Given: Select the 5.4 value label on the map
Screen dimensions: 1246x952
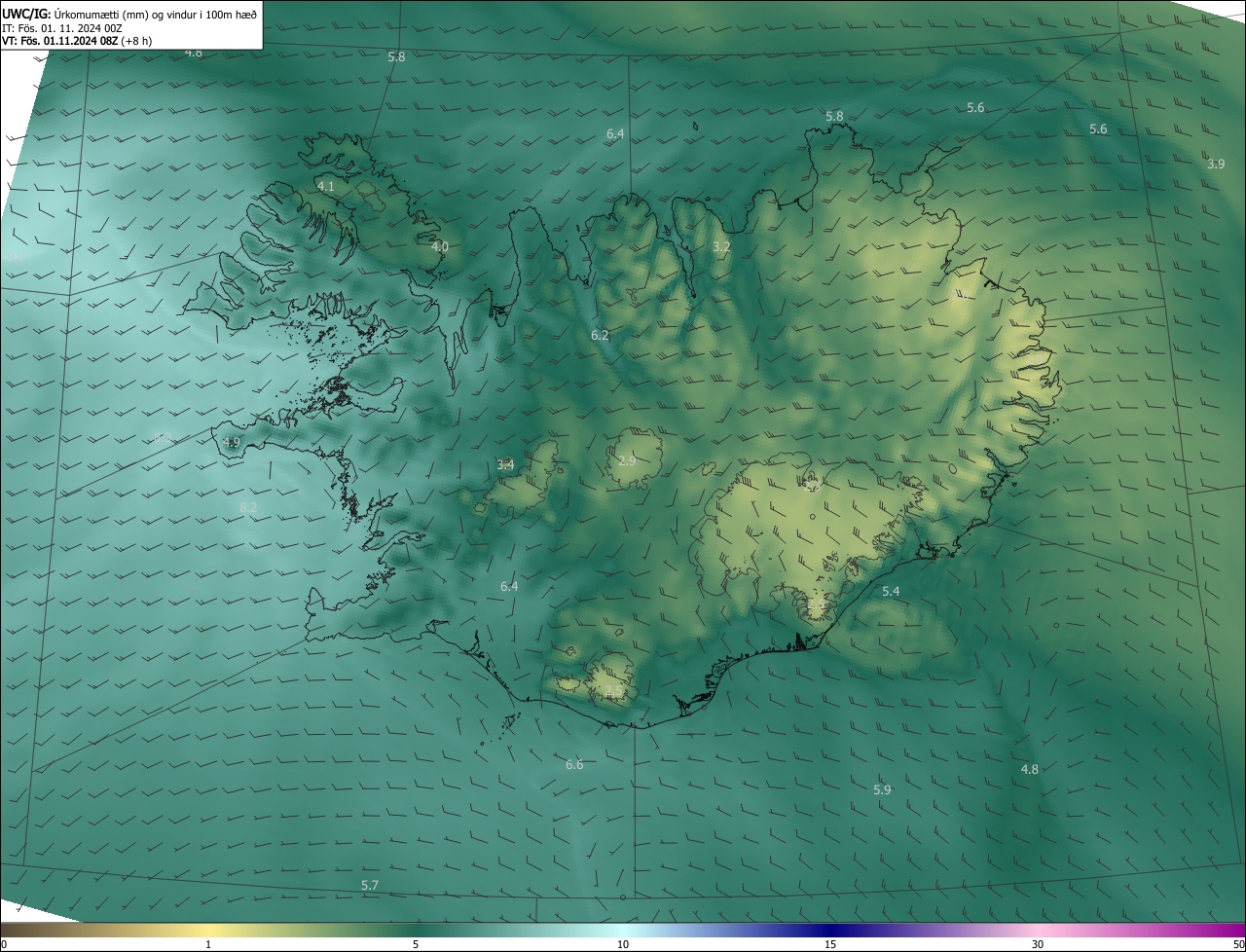Looking at the screenshot, I should click(891, 591).
